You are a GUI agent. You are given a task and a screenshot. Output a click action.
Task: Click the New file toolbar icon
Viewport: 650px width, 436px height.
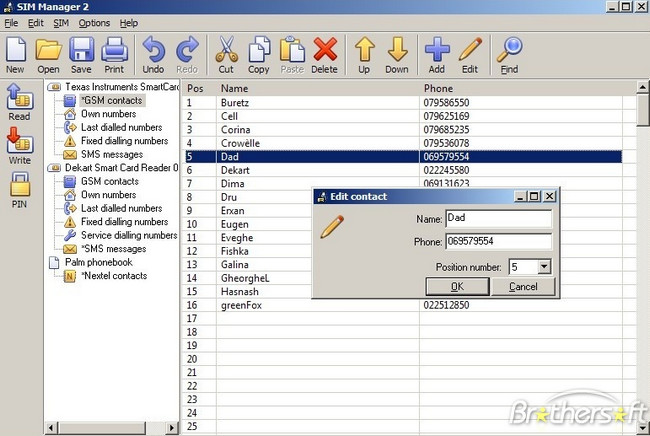tap(15, 54)
